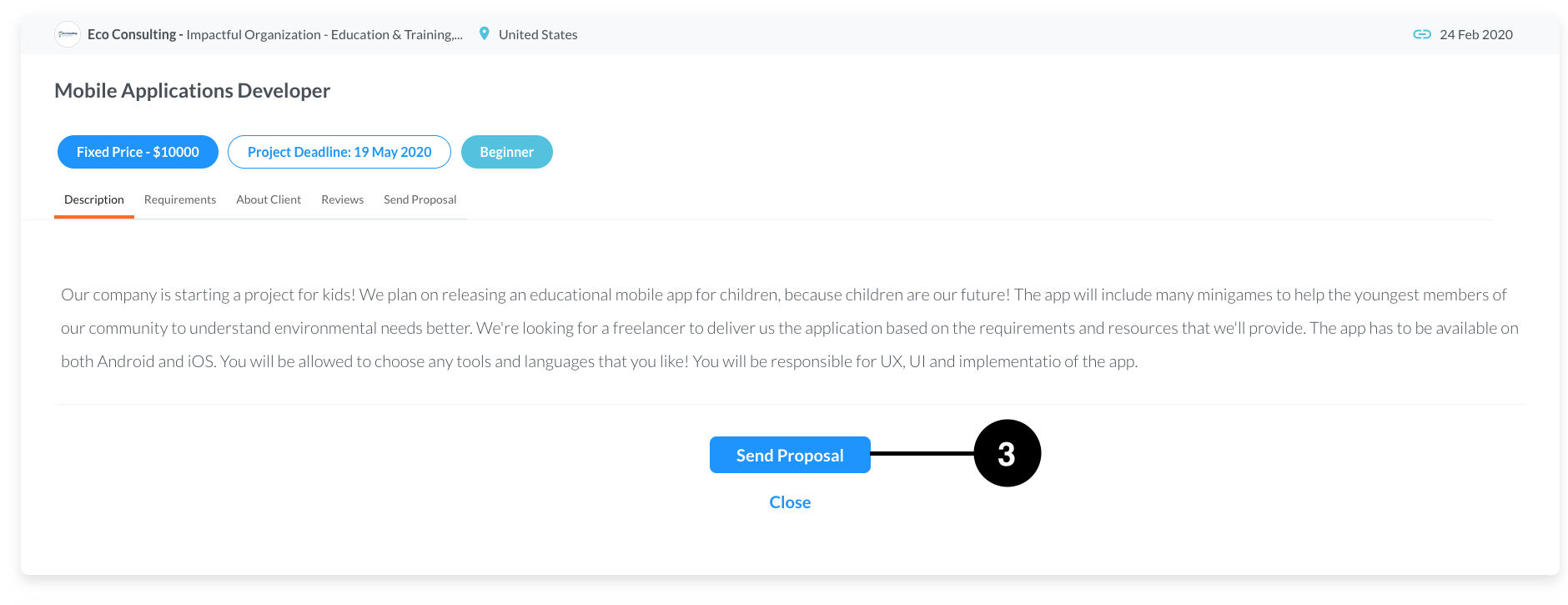Select the Send Proposal tab
Screen dimensions: 1568x605
coord(420,200)
